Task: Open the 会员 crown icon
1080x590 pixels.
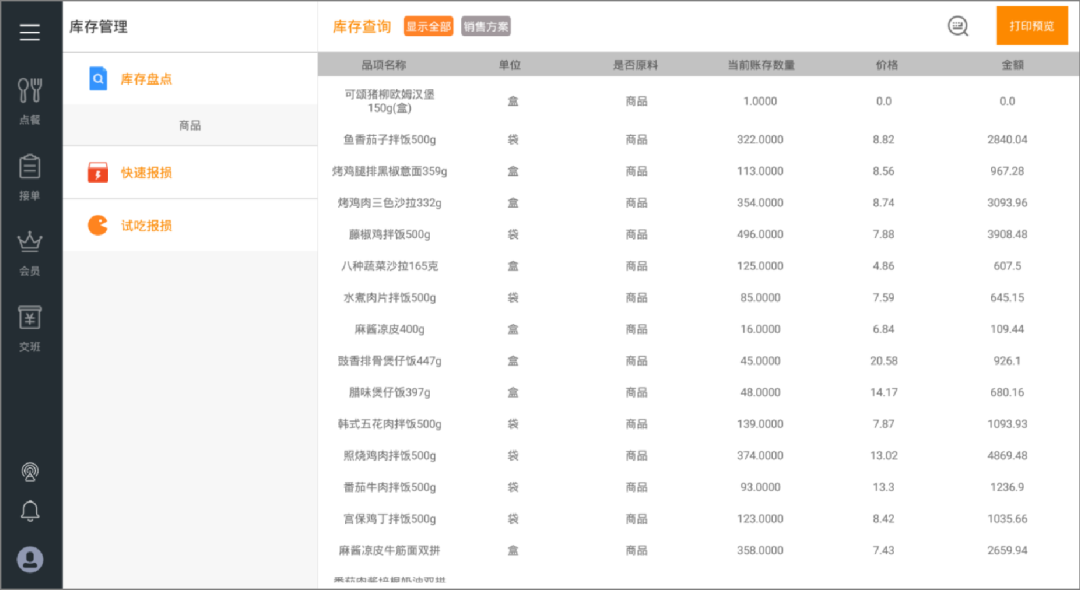Action: point(30,253)
